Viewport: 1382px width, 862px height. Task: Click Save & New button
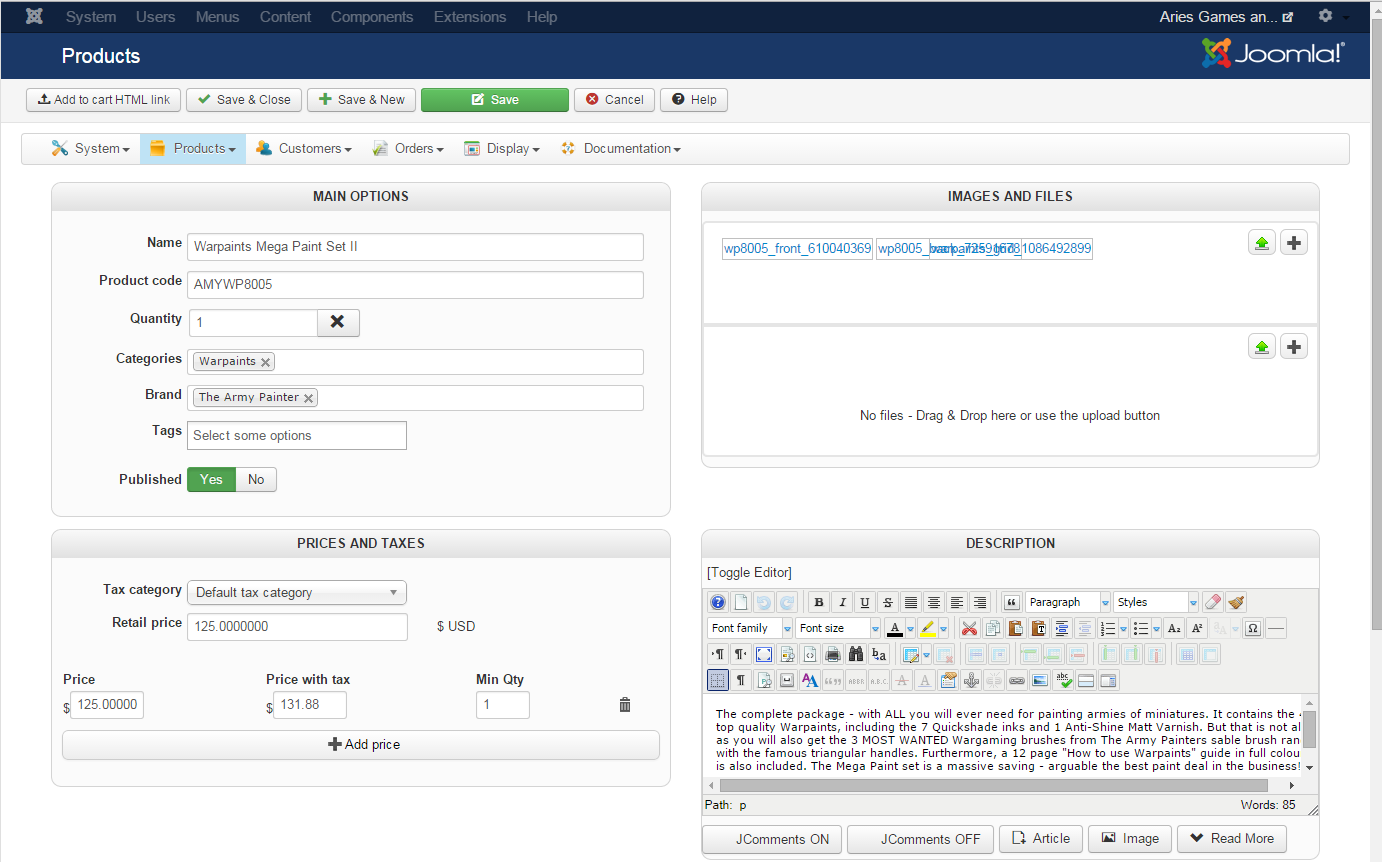pos(362,100)
